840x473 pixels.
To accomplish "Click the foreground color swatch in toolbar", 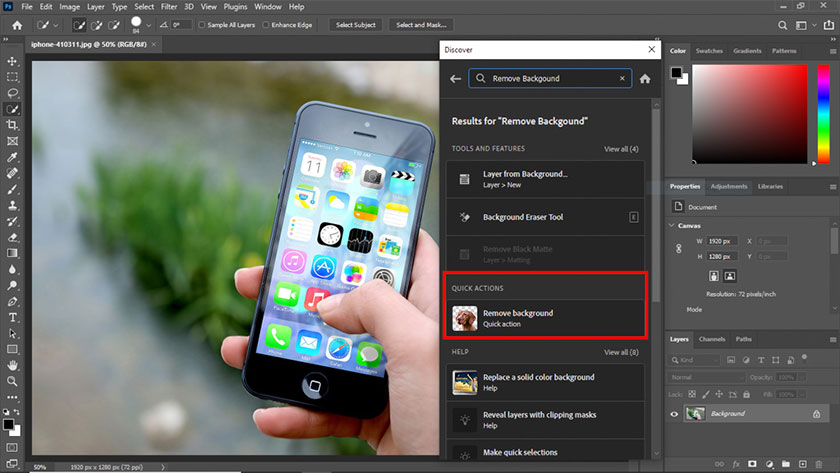I will [8, 425].
